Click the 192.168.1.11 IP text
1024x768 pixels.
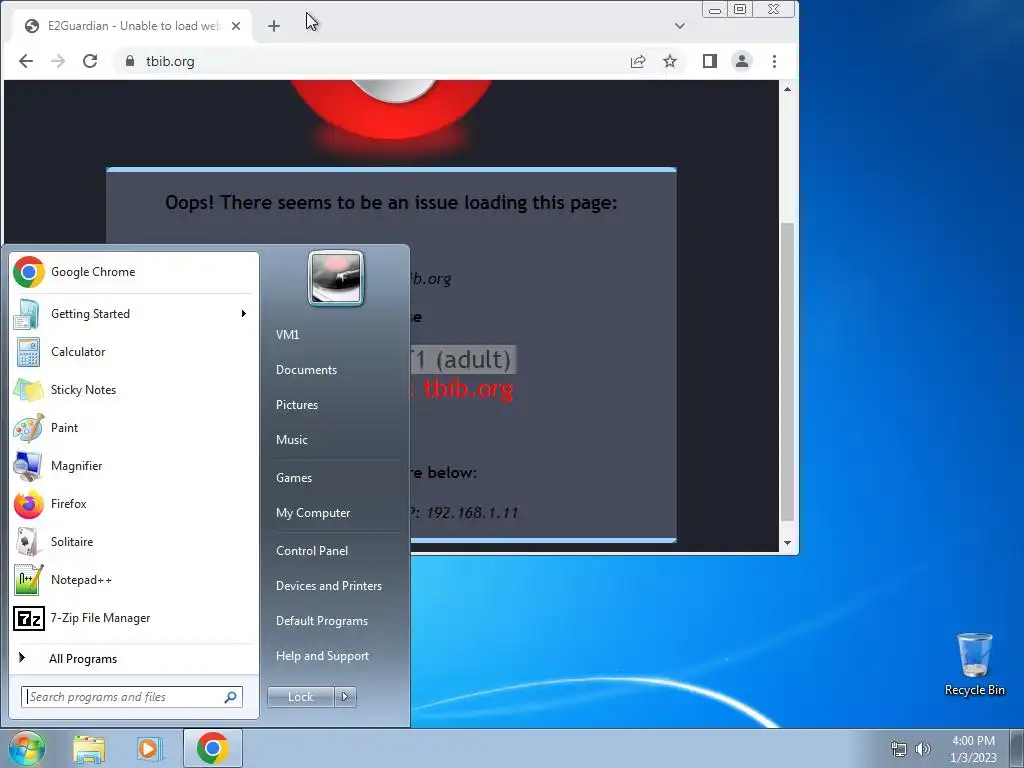472,513
